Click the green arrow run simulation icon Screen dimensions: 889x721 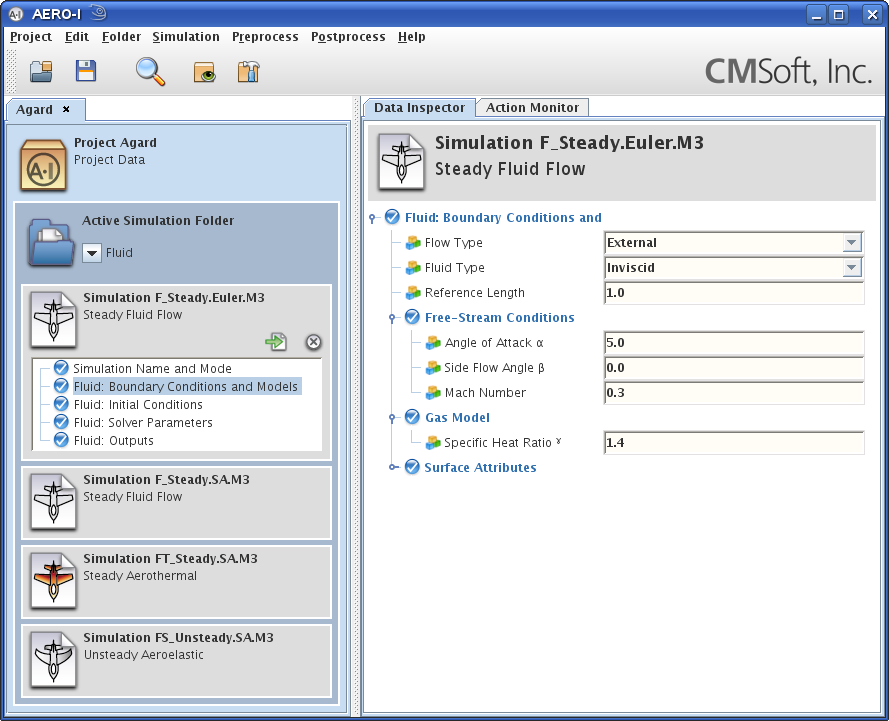[276, 342]
